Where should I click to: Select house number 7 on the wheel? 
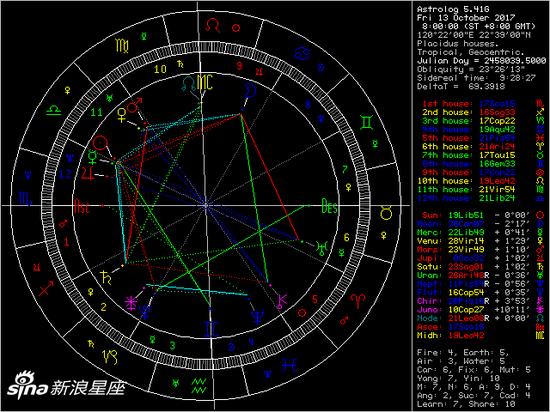(345, 169)
